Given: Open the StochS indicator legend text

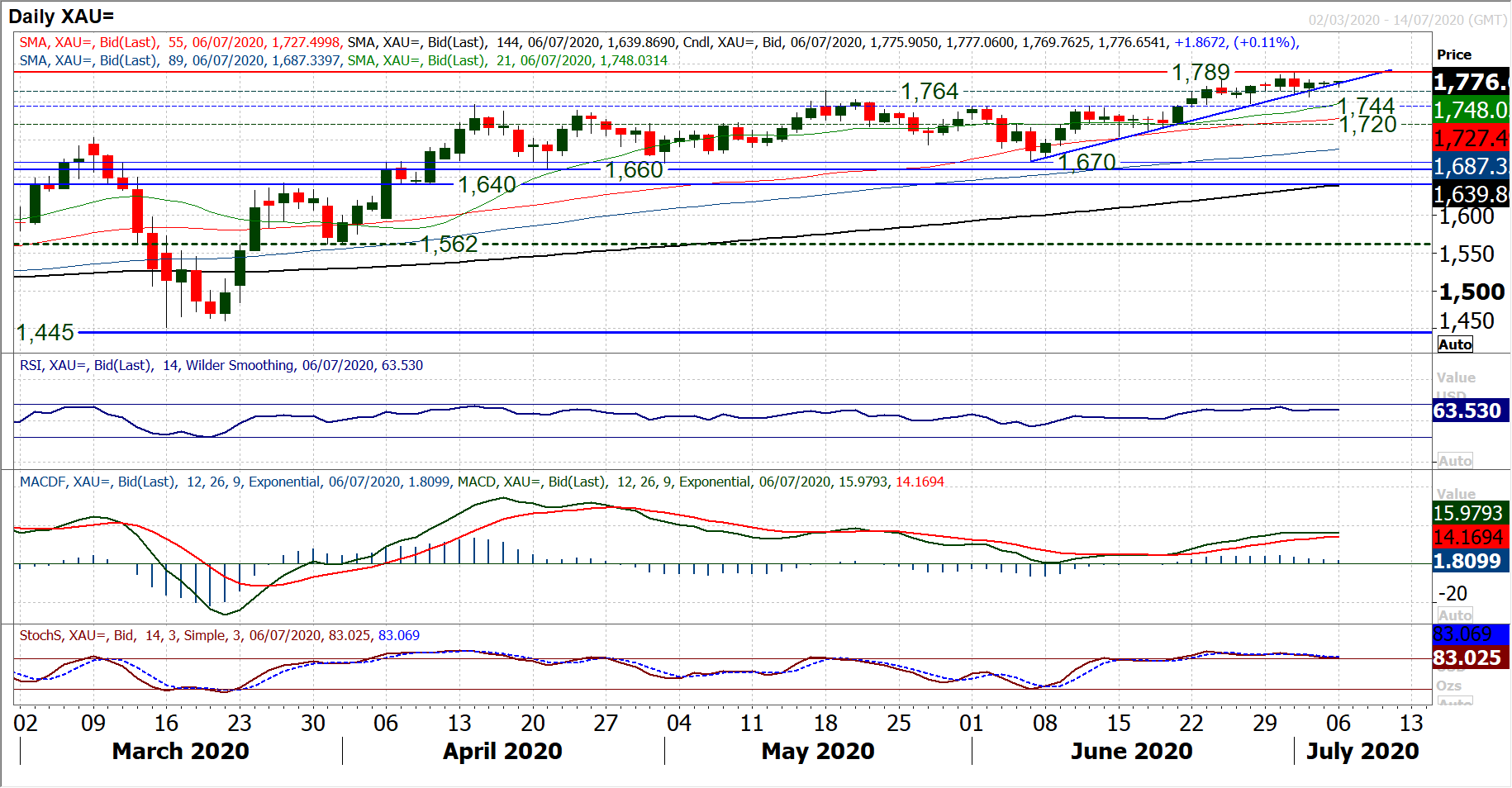Looking at the screenshot, I should click(x=219, y=635).
